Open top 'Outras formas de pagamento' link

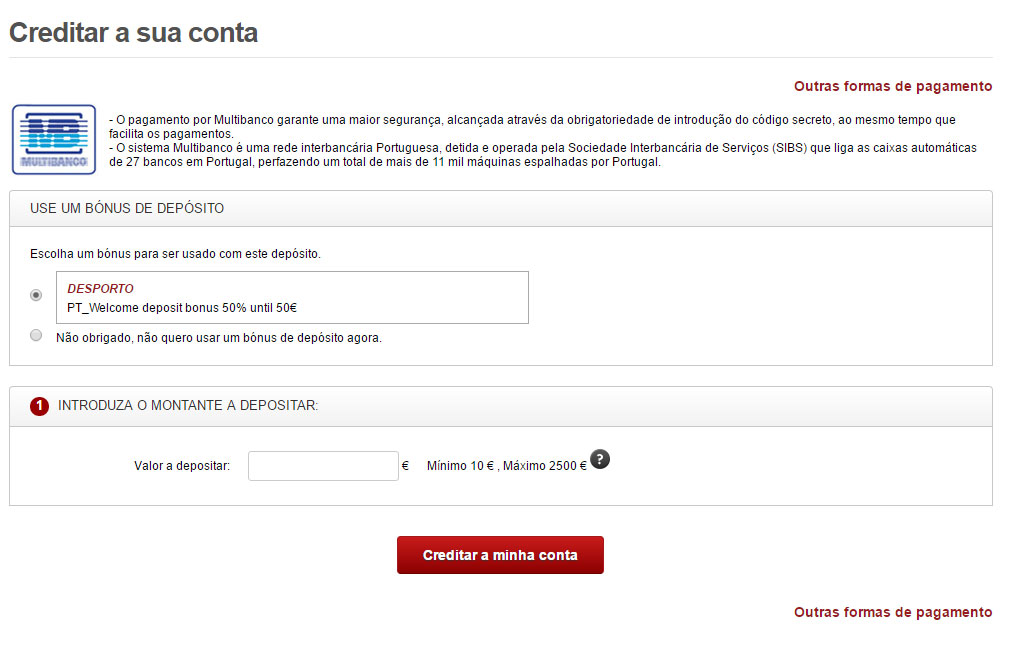pos(892,86)
